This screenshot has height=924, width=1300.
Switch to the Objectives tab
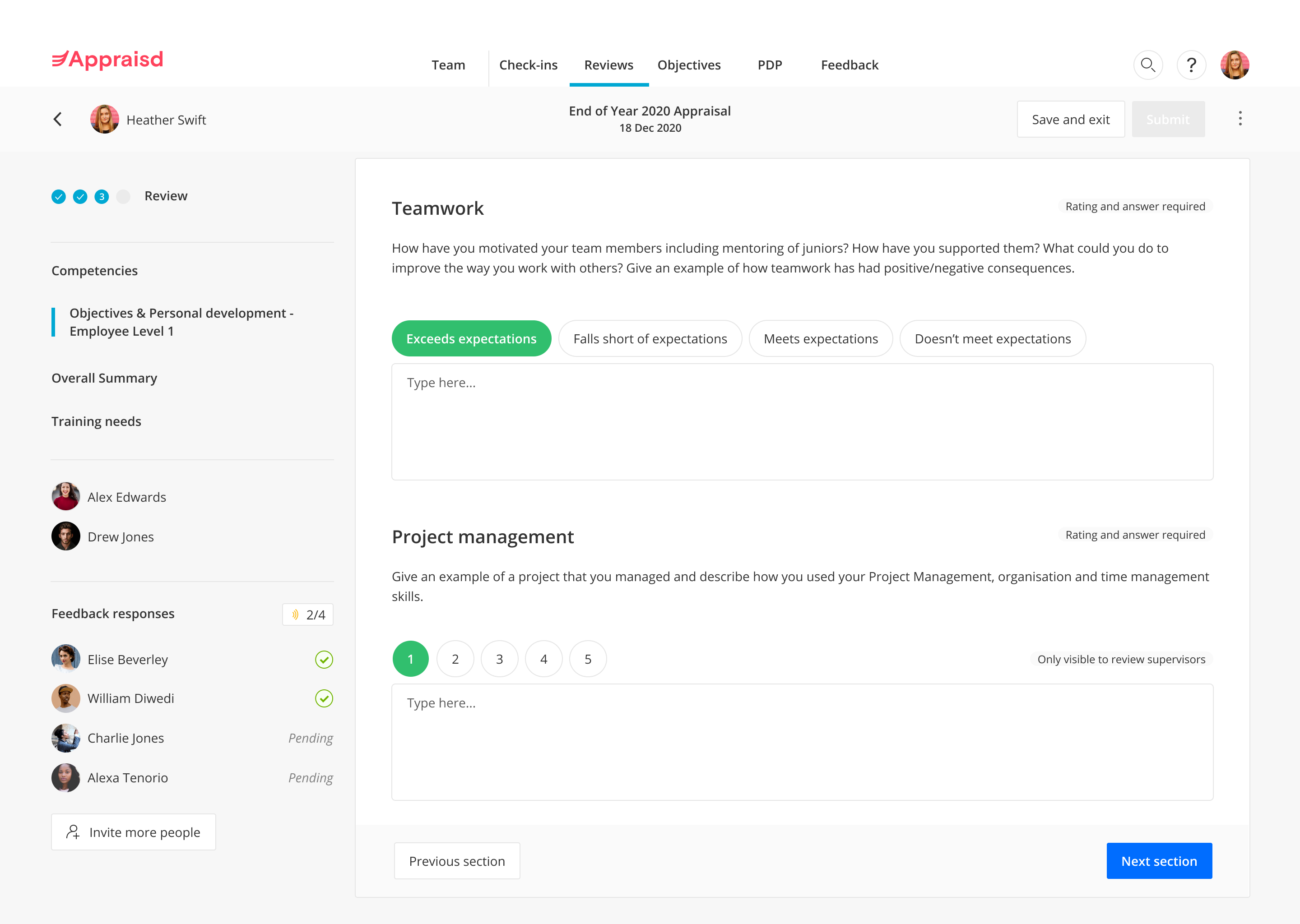(x=689, y=65)
